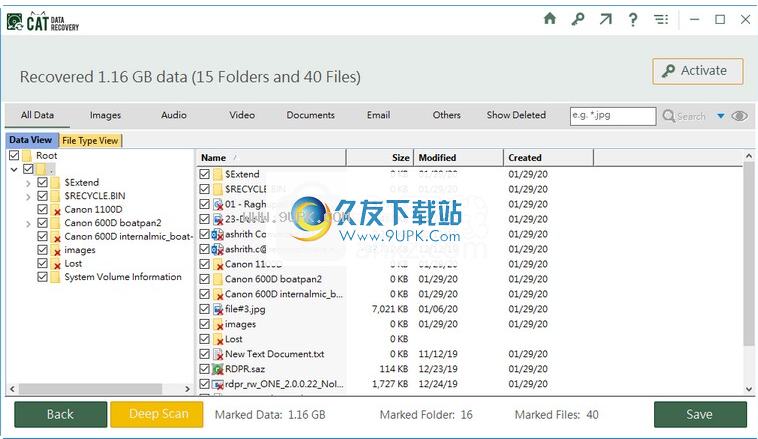Click the Save button
The height and width of the screenshot is (439, 758).
pyautogui.click(x=700, y=414)
